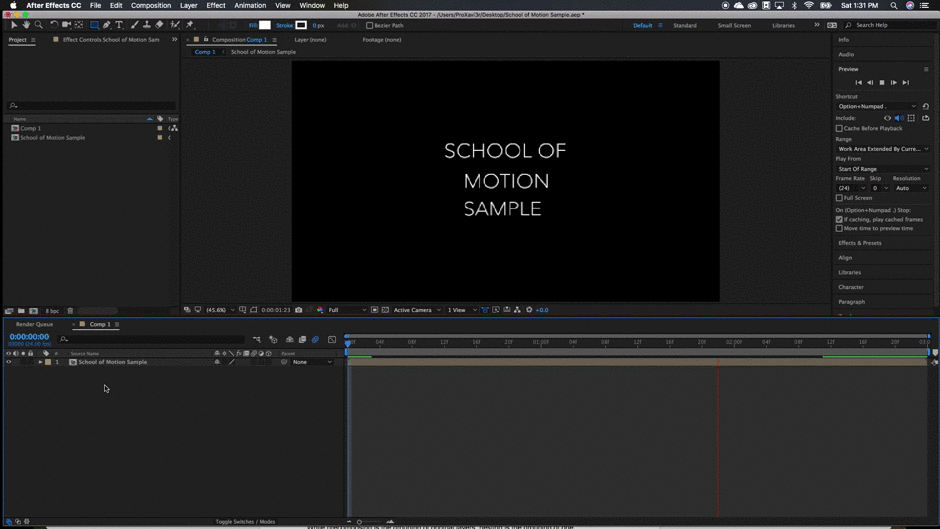Image resolution: width=940 pixels, height=529 pixels.
Task: Switch to the Standard workspace
Action: pyautogui.click(x=685, y=25)
